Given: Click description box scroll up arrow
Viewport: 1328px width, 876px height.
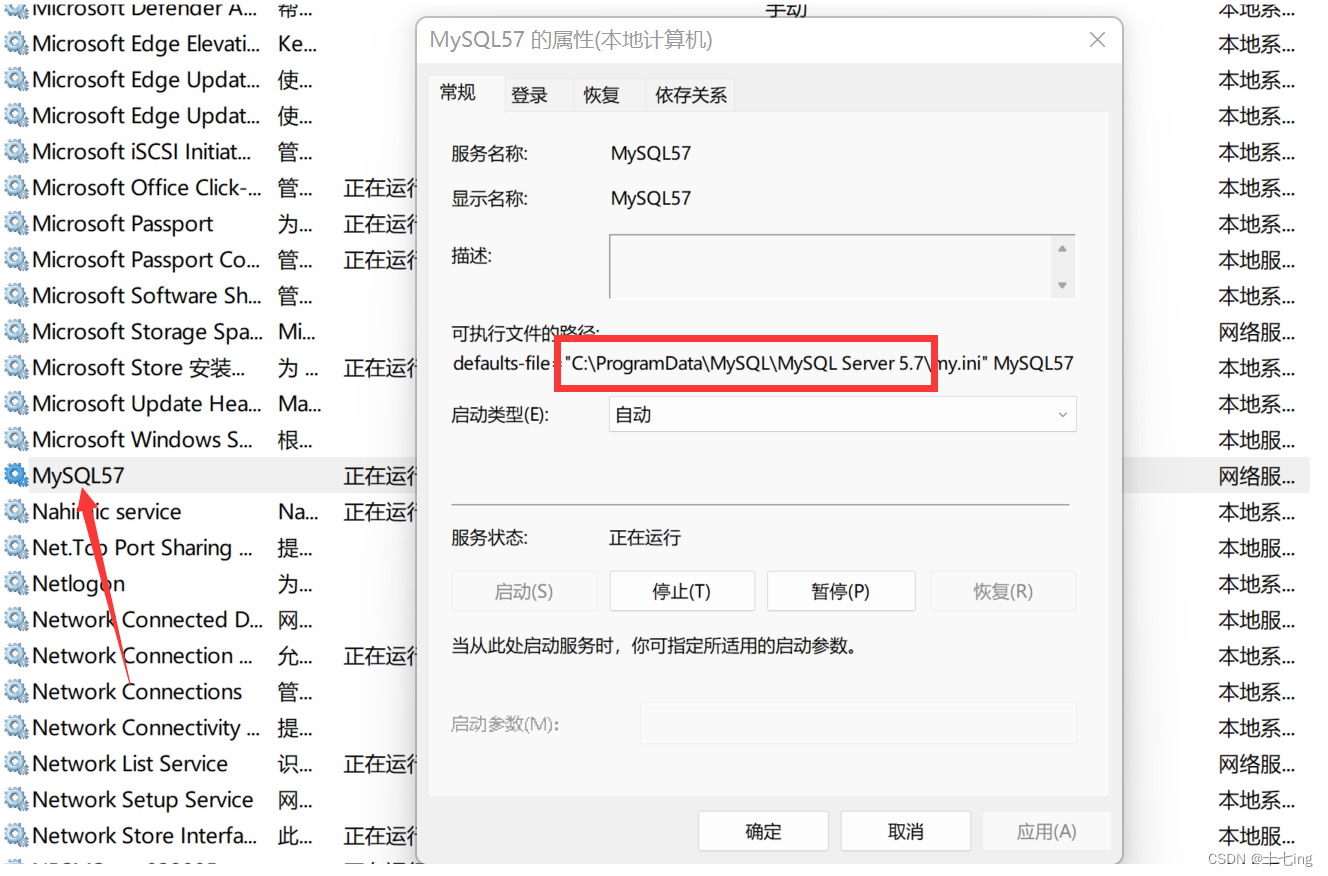Looking at the screenshot, I should pyautogui.click(x=1063, y=248).
